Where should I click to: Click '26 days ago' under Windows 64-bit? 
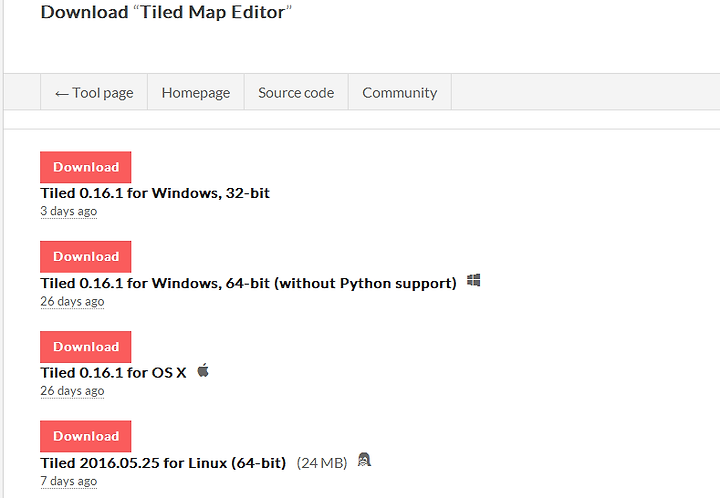[x=72, y=301]
